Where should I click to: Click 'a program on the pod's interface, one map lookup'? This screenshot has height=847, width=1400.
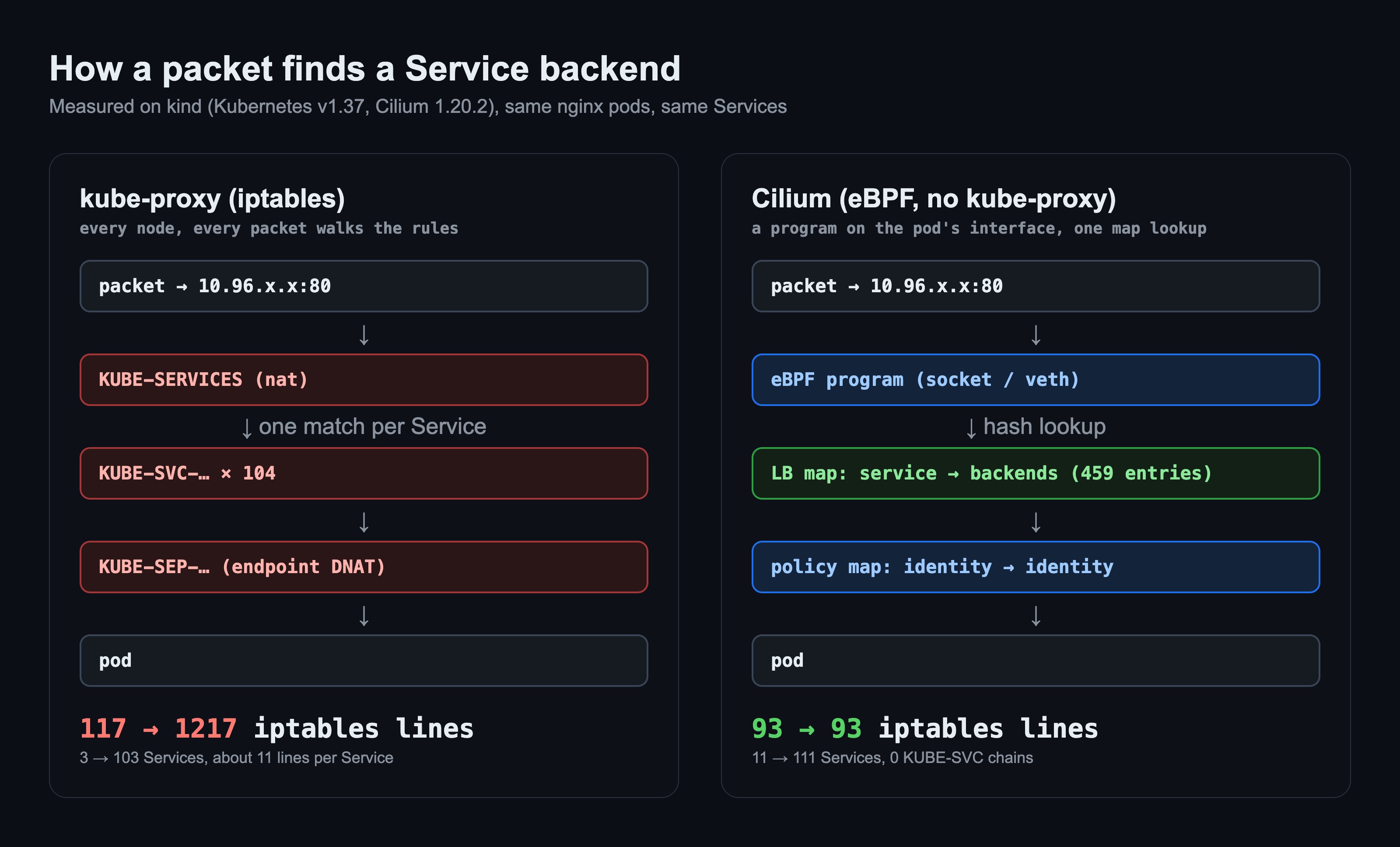pyautogui.click(x=979, y=228)
